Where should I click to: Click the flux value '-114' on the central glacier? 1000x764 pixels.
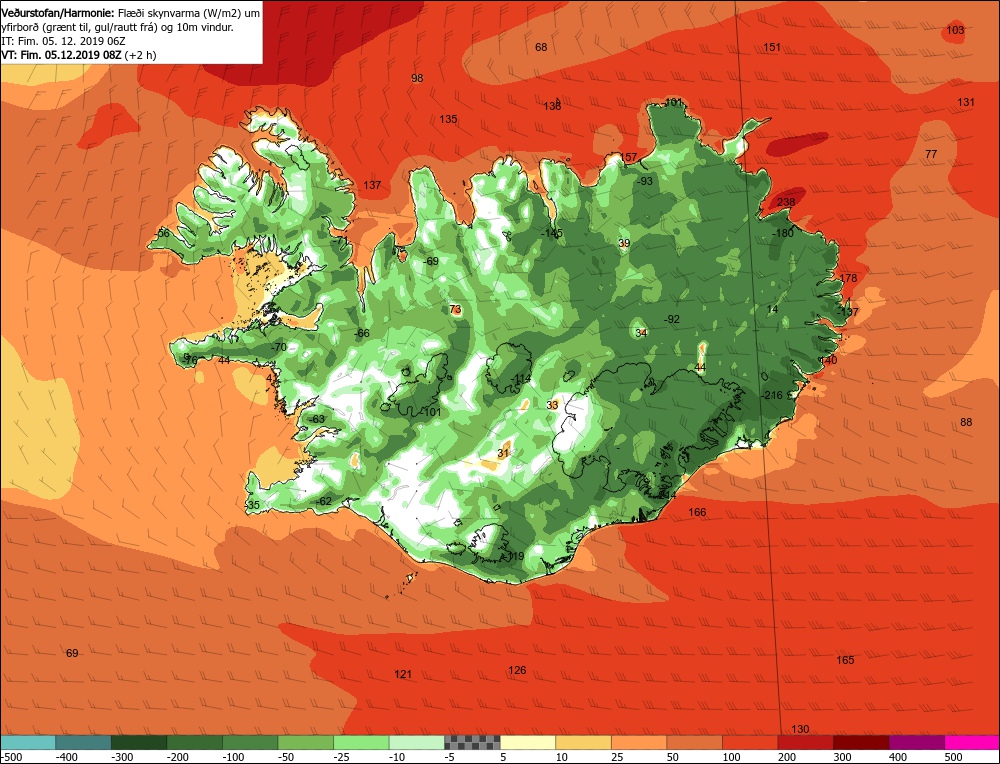pos(521,379)
